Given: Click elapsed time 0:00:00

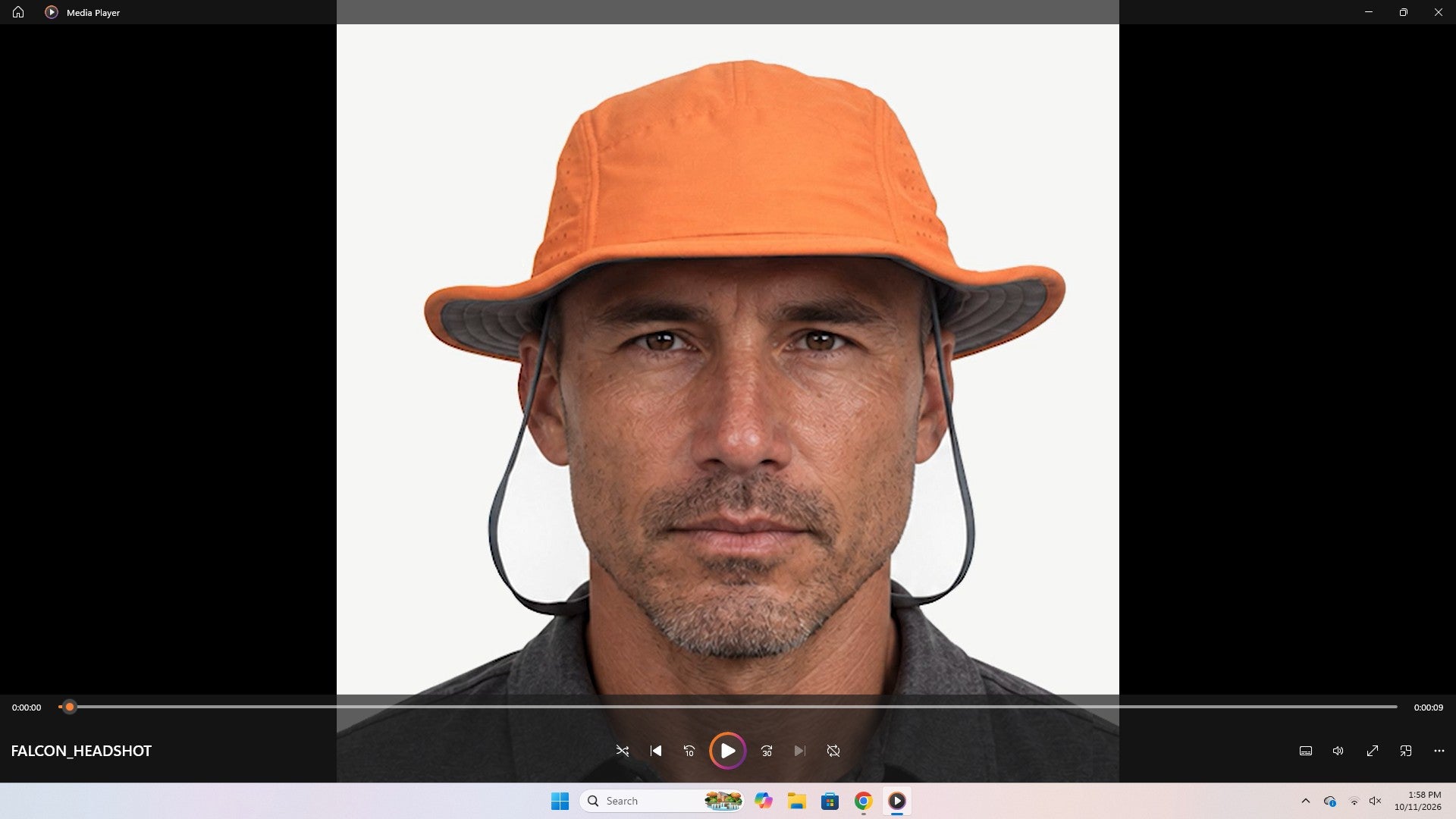Looking at the screenshot, I should 27,708.
